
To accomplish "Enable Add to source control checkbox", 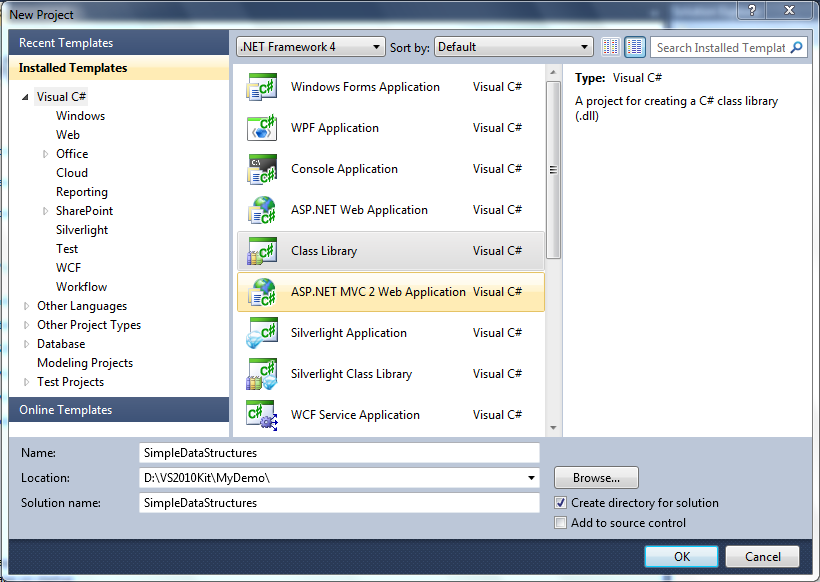I will [x=560, y=522].
